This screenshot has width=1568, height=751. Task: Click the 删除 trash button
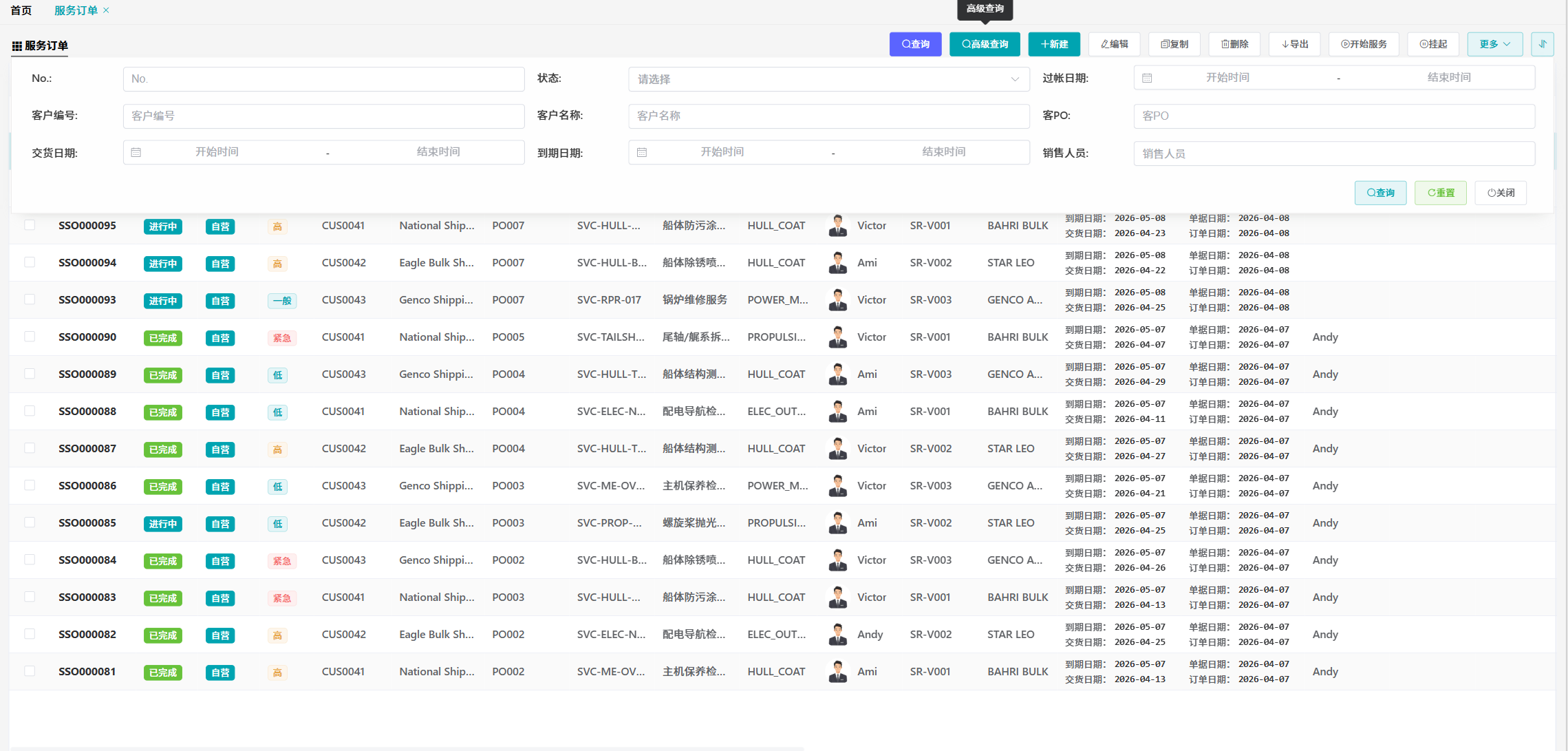[x=1234, y=44]
